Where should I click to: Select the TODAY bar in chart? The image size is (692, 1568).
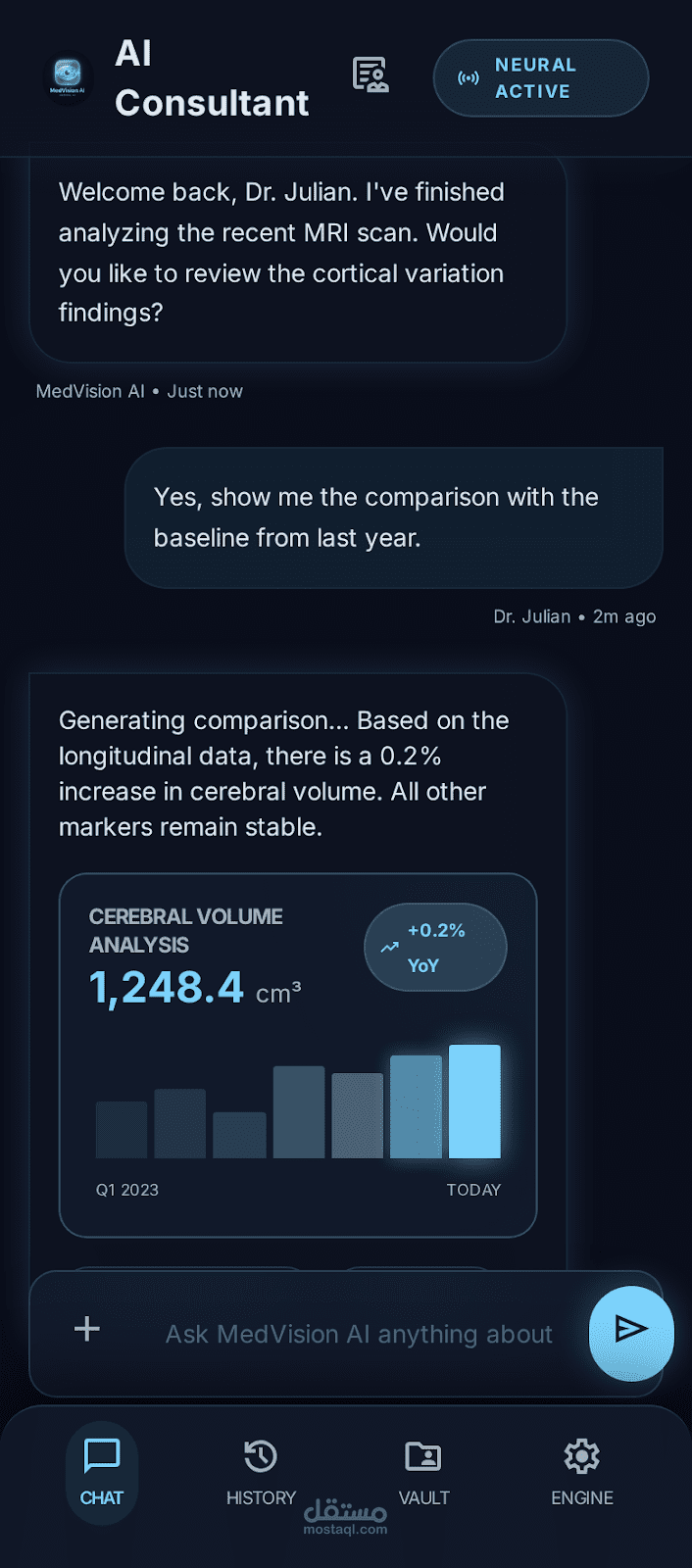[x=474, y=1102]
